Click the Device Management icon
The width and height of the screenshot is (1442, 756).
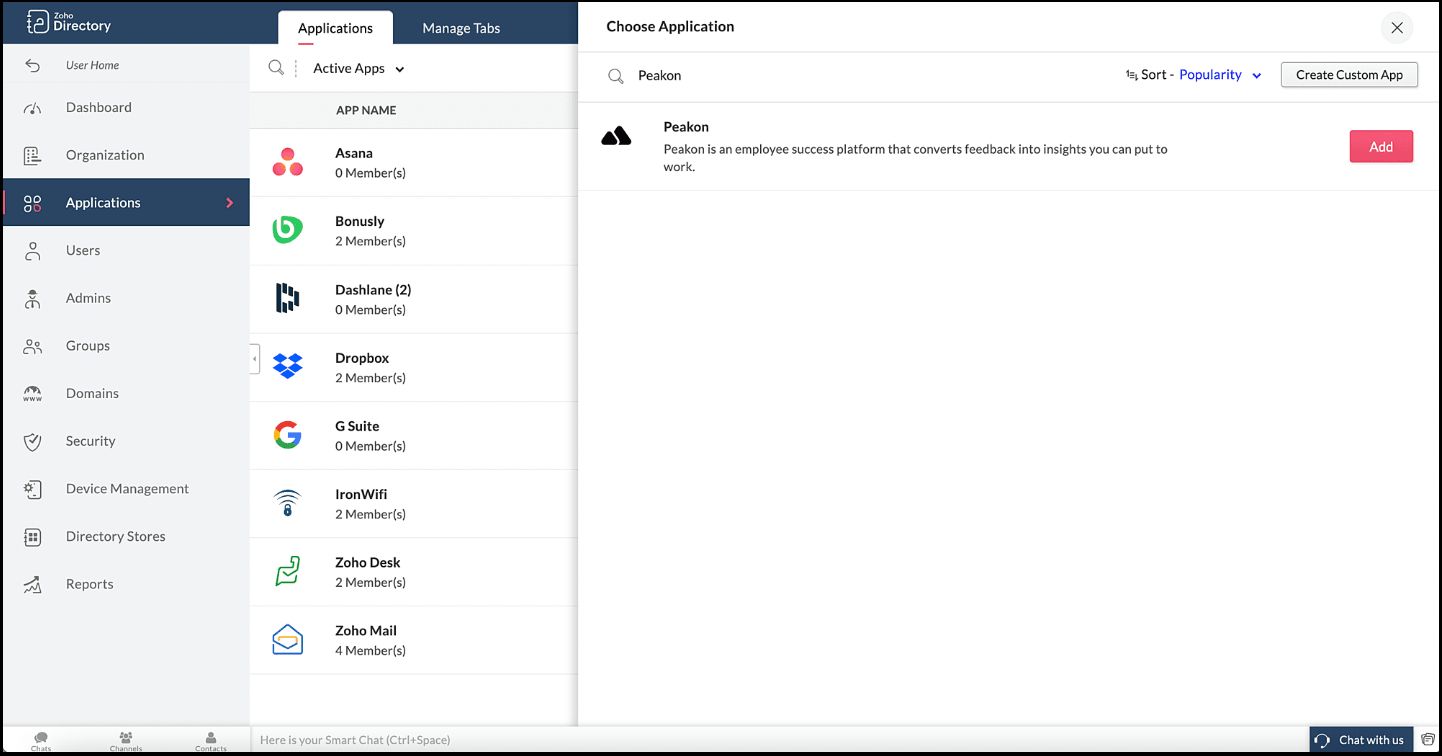(x=33, y=489)
